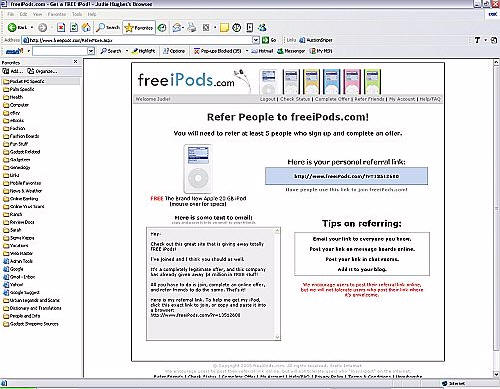Open the History clock icon
The height and width of the screenshot is (389, 500).
pyautogui.click(x=162, y=28)
